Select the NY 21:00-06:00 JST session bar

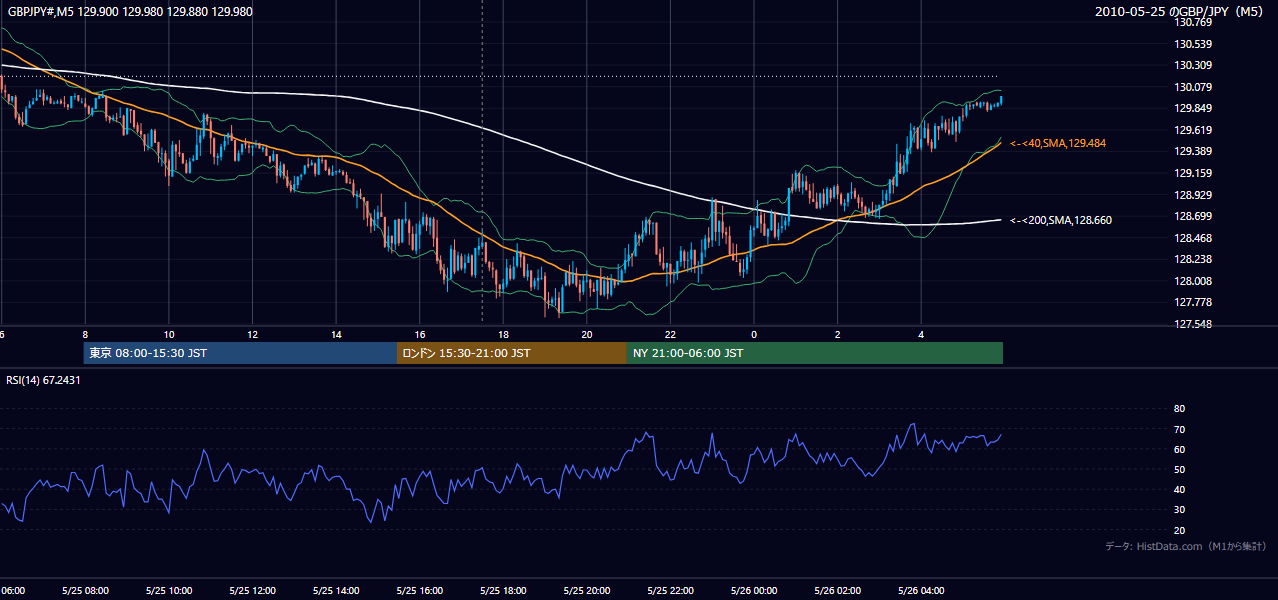(815, 353)
